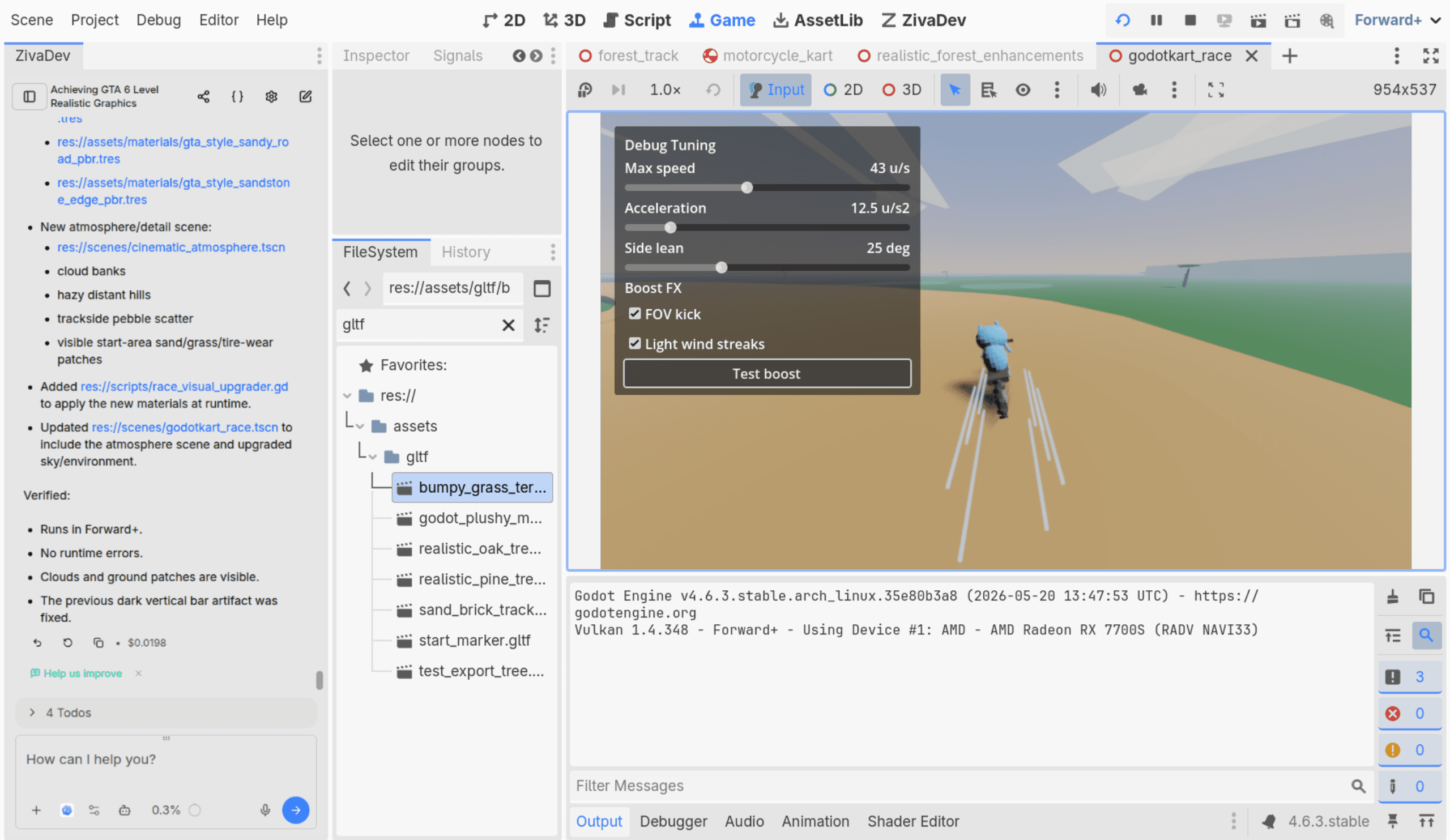The width and height of the screenshot is (1450, 840).
Task: Toggle the select tool arrow
Action: click(954, 89)
